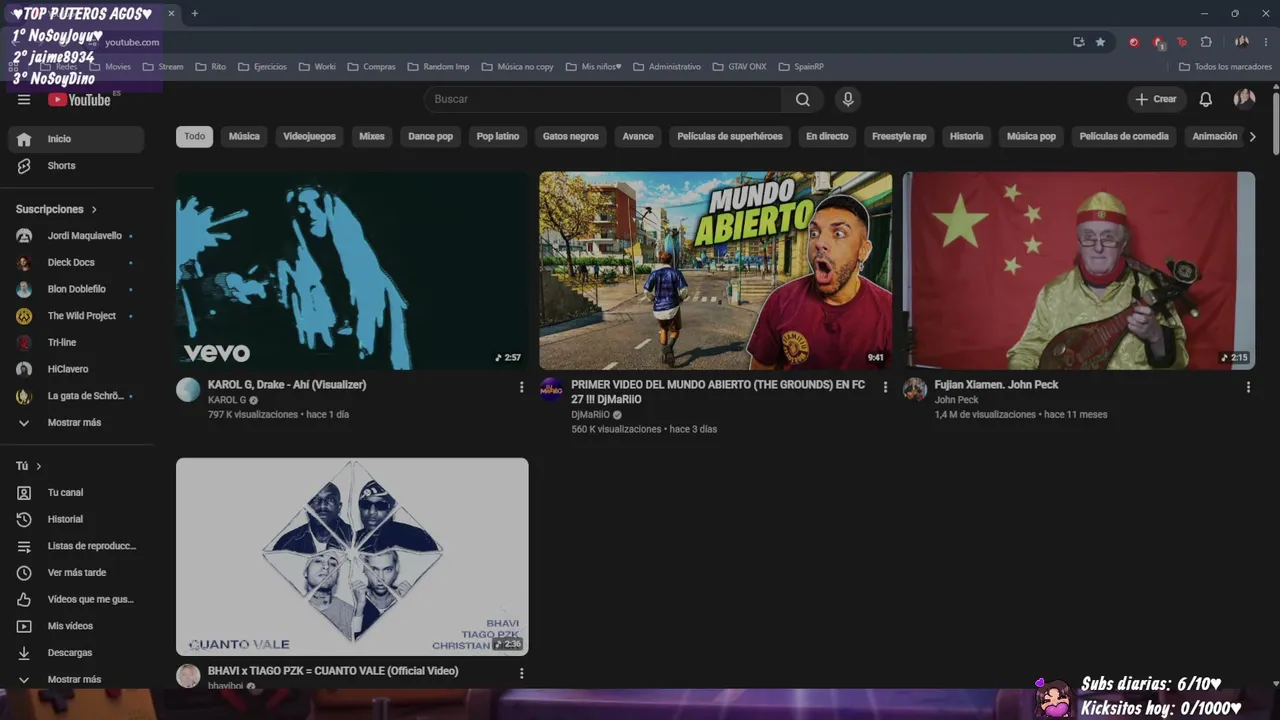Open Todos los marcadores folder
The width and height of the screenshot is (1280, 720).
[x=1225, y=67]
